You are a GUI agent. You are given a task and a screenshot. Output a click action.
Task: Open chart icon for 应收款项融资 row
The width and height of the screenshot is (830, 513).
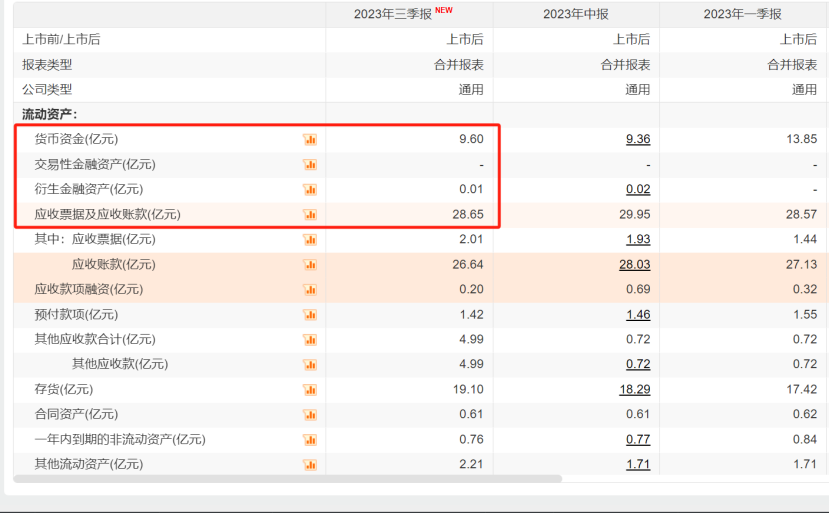click(310, 290)
